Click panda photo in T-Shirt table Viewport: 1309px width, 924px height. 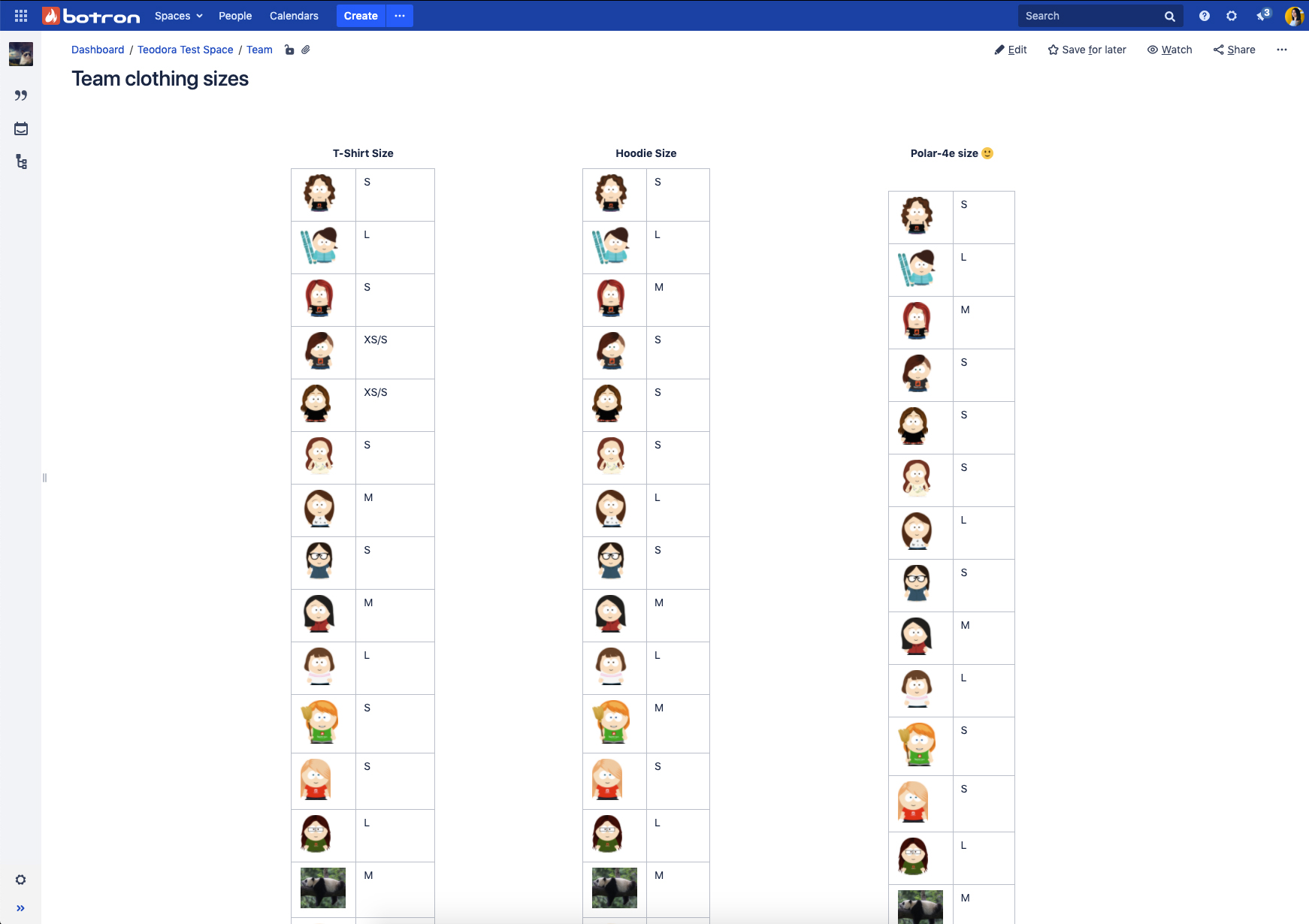[323, 888]
